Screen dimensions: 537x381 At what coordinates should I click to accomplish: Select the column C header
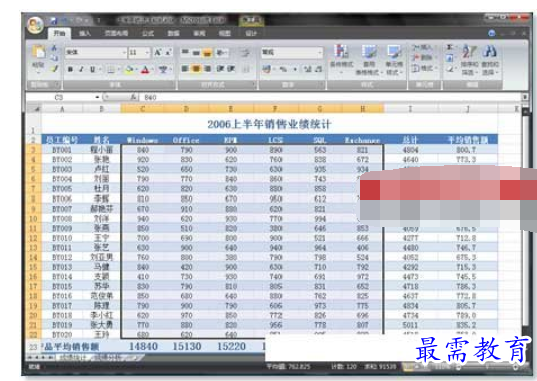(143, 109)
